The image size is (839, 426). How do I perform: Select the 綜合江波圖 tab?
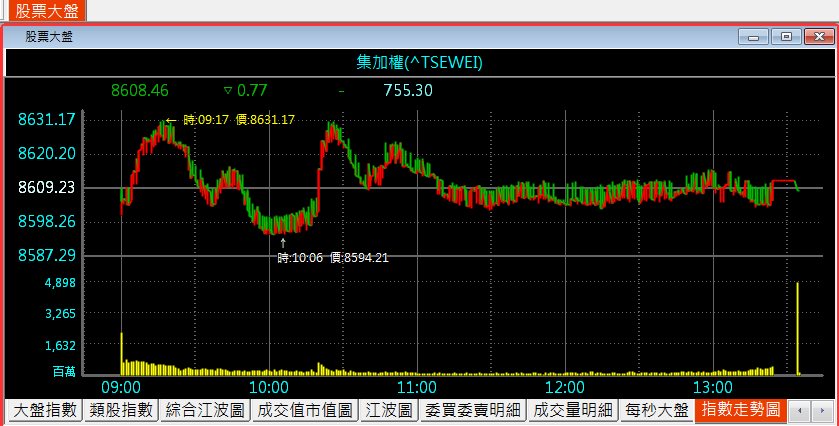pos(204,410)
